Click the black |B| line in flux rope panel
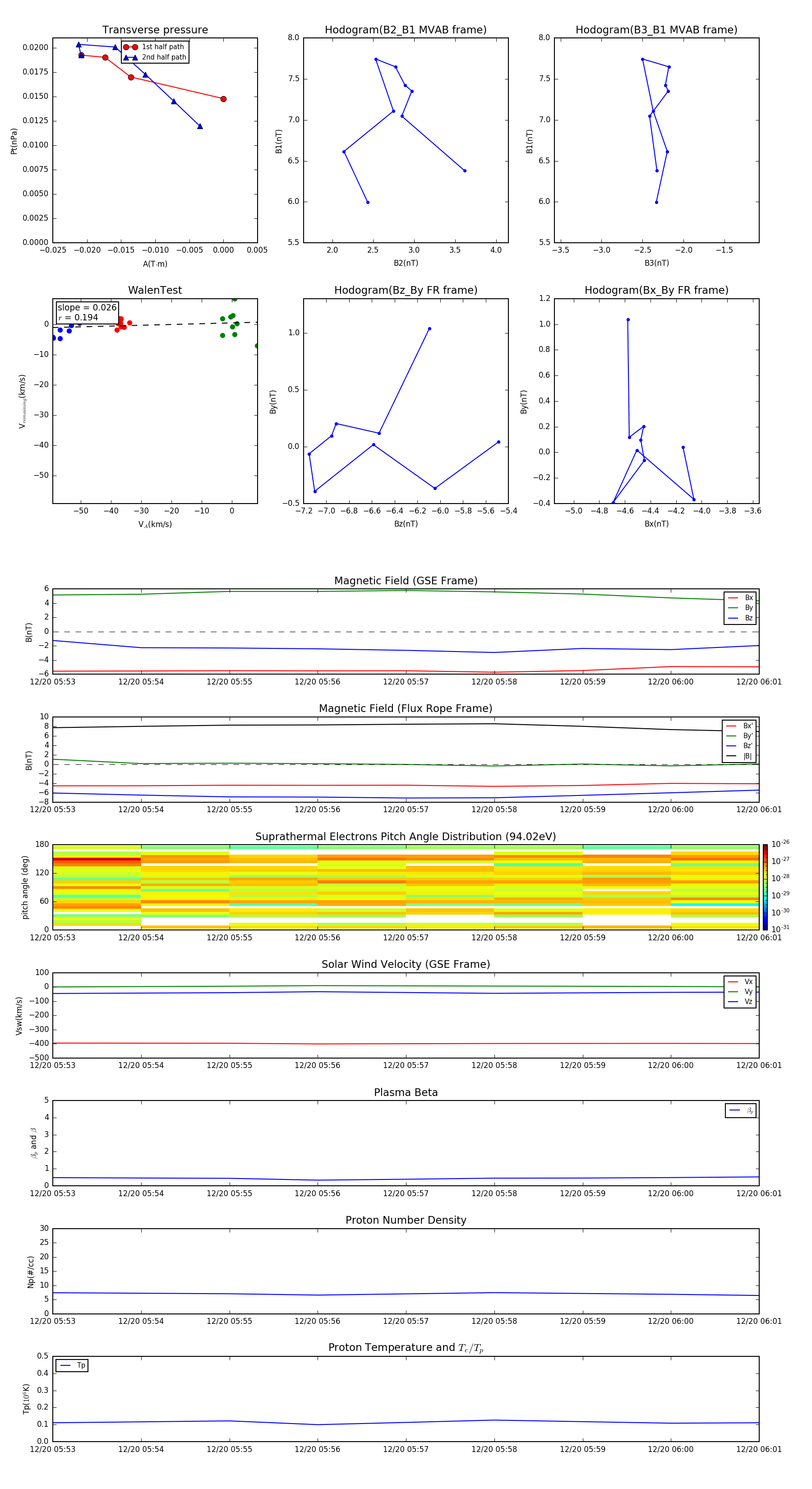The image size is (812, 1489). pyautogui.click(x=406, y=725)
